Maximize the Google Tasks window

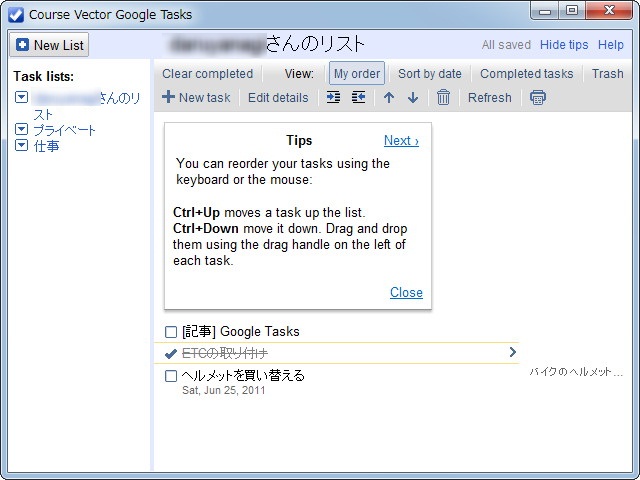[572, 10]
